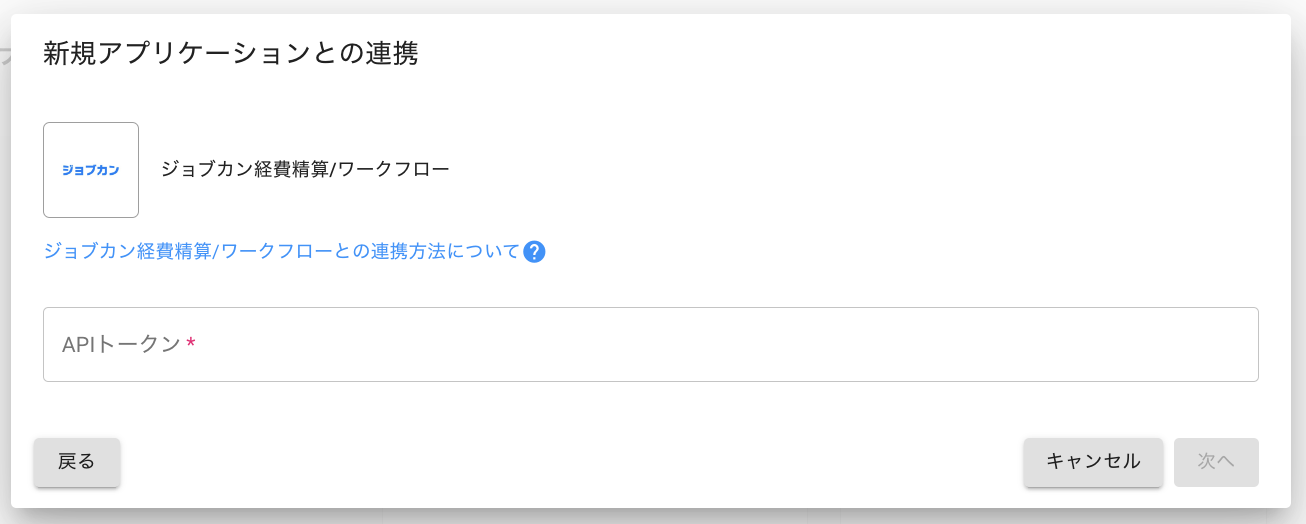The width and height of the screenshot is (1306, 524).
Task: Proceed to next step with 次へ
Action: pyautogui.click(x=1216, y=462)
